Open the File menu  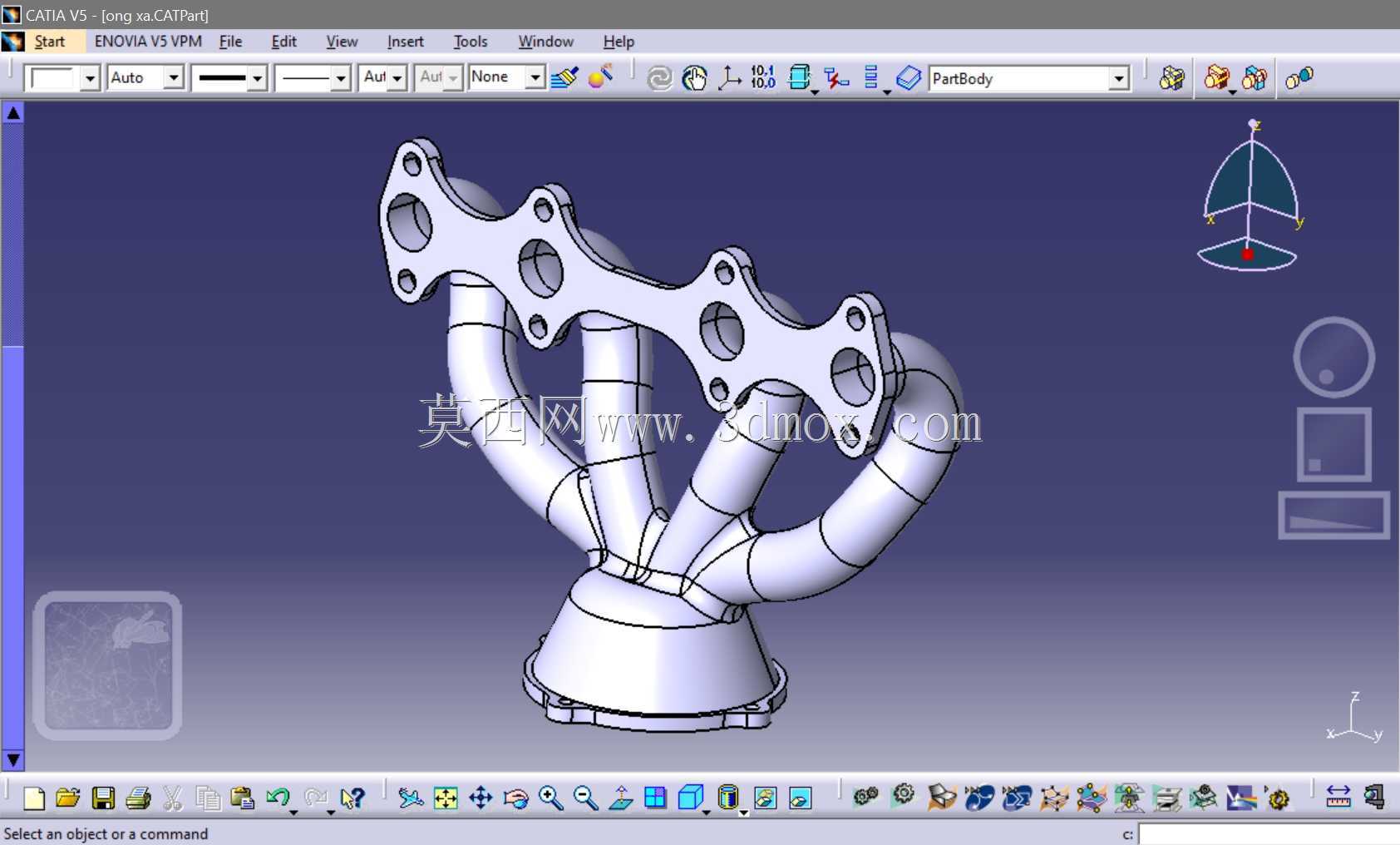click(x=230, y=42)
